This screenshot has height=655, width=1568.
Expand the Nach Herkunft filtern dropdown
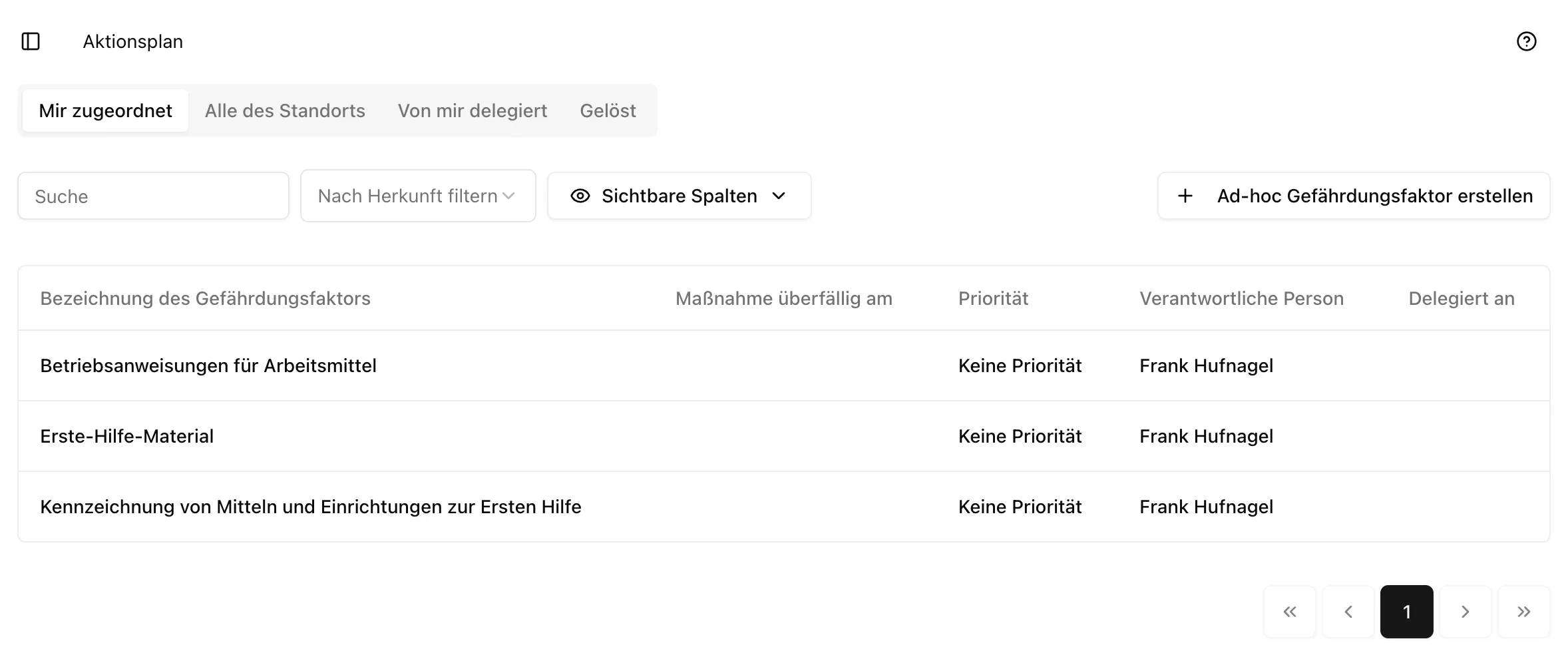(x=417, y=196)
